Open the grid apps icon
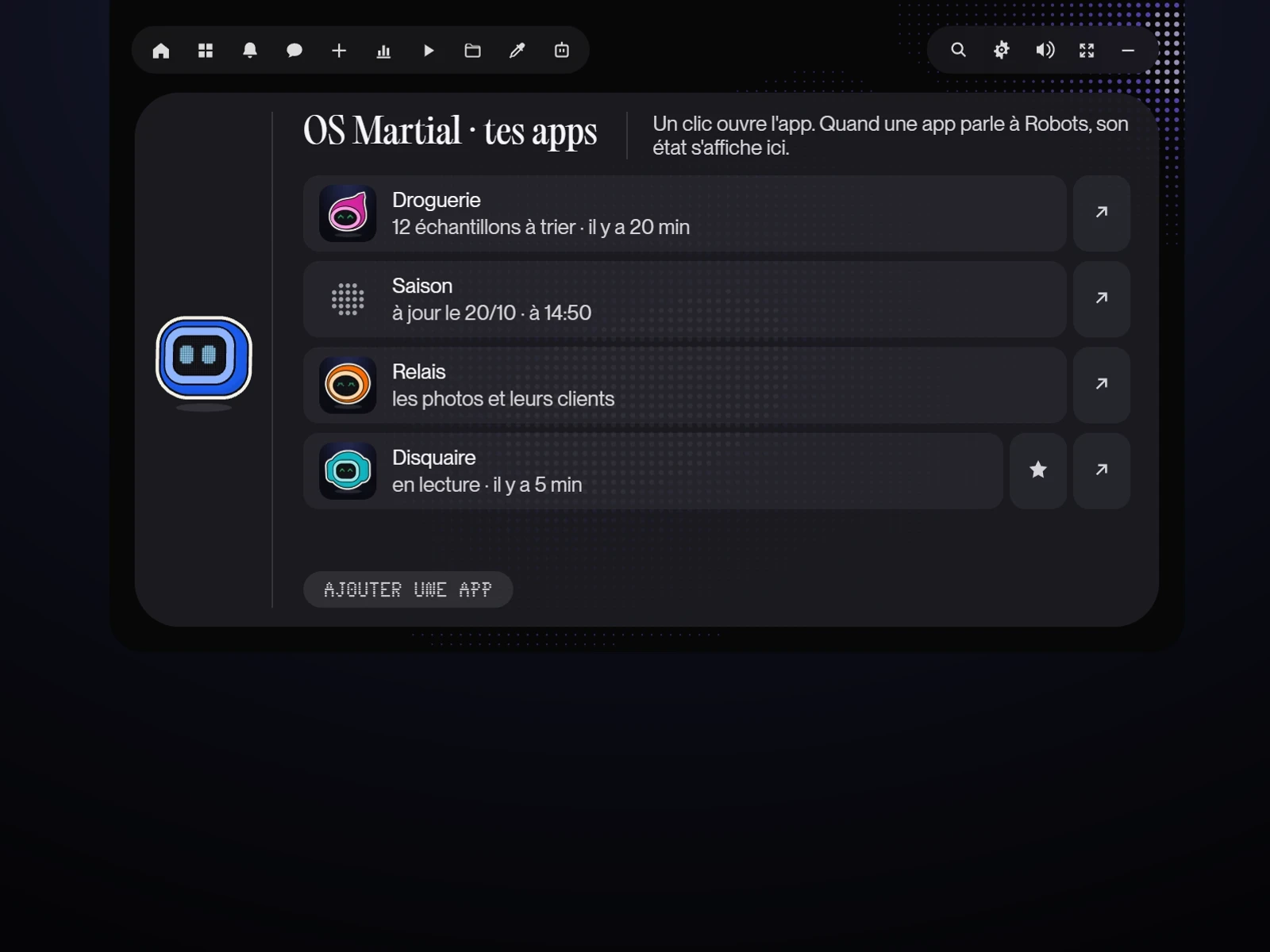Viewport: 1270px width, 952px height. tap(206, 51)
